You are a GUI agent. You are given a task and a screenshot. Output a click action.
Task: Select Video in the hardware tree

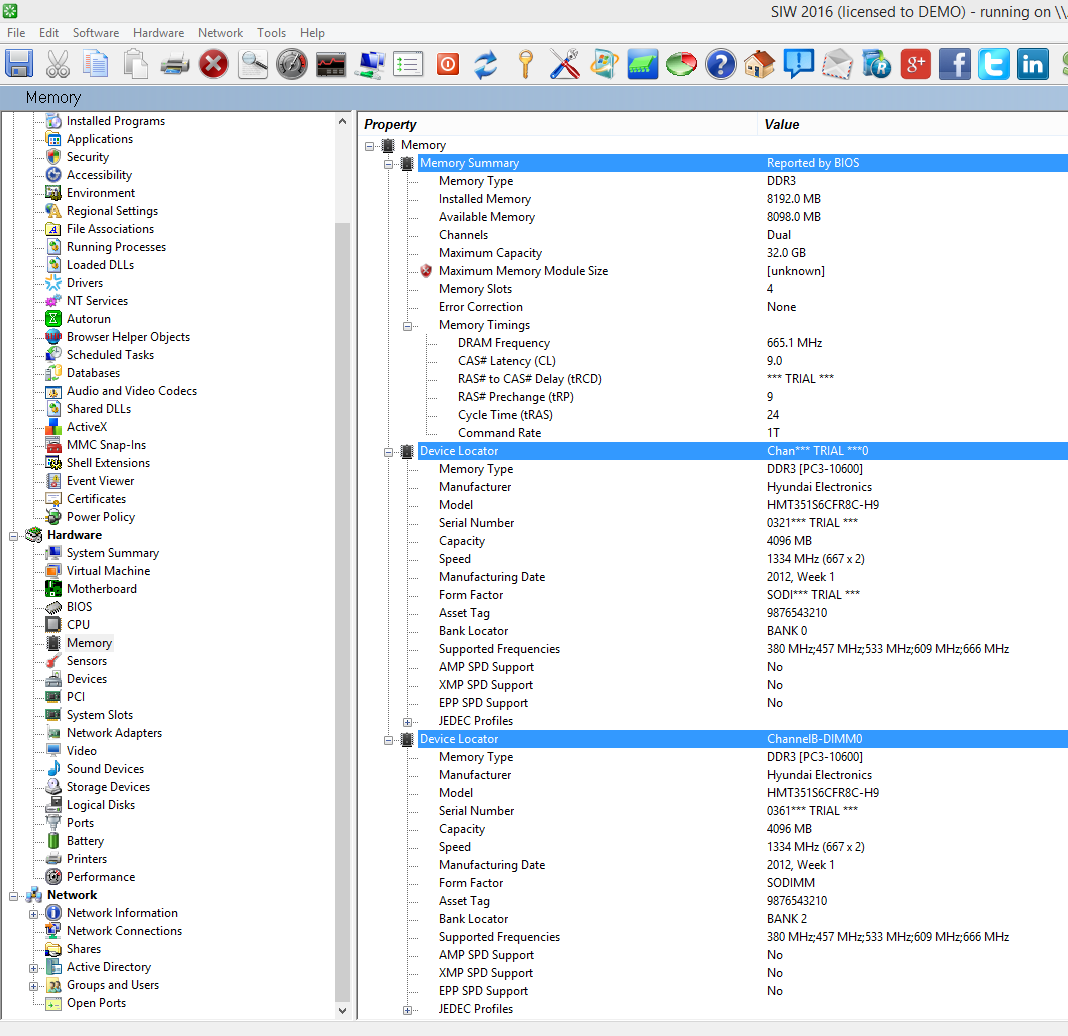[82, 751]
